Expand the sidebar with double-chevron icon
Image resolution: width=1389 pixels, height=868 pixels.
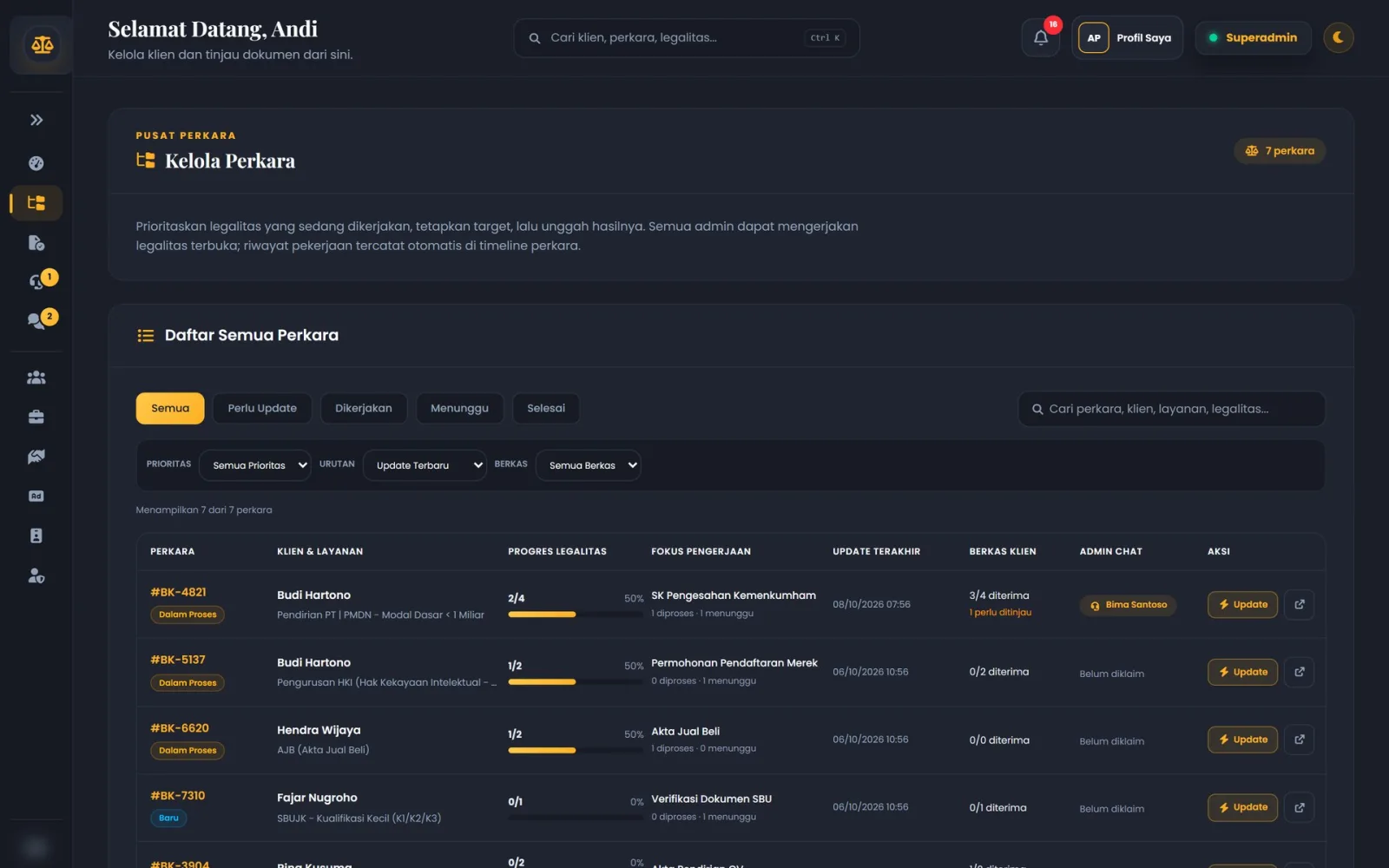(36, 120)
